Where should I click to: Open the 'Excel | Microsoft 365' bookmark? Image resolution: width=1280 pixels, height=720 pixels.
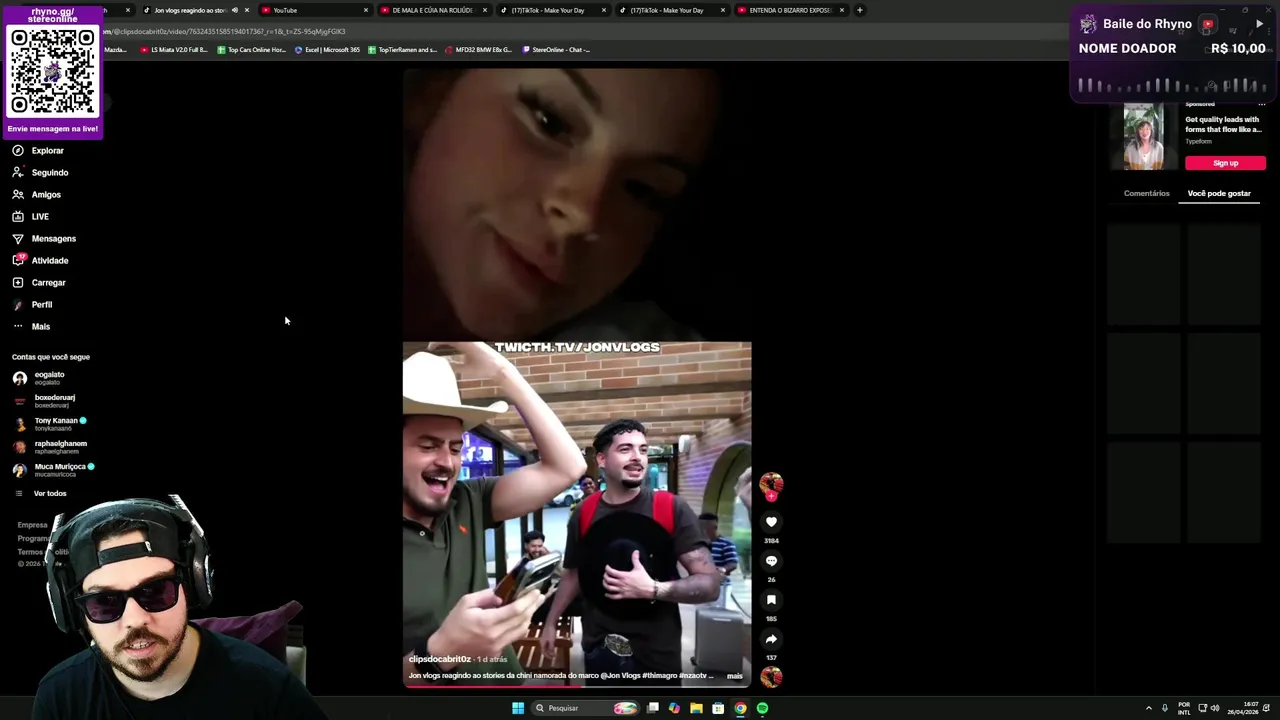(x=328, y=49)
